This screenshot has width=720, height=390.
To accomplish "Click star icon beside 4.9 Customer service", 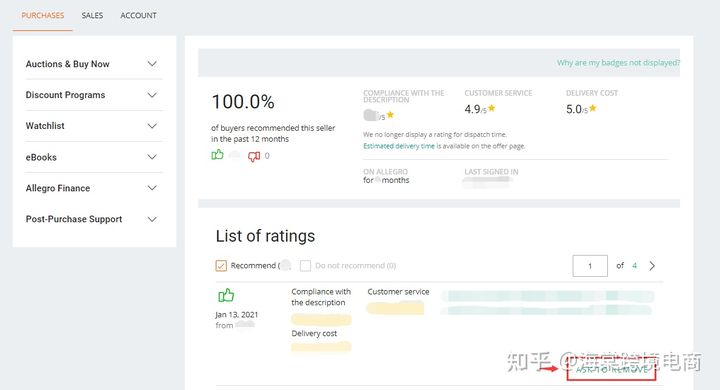I will click(492, 108).
